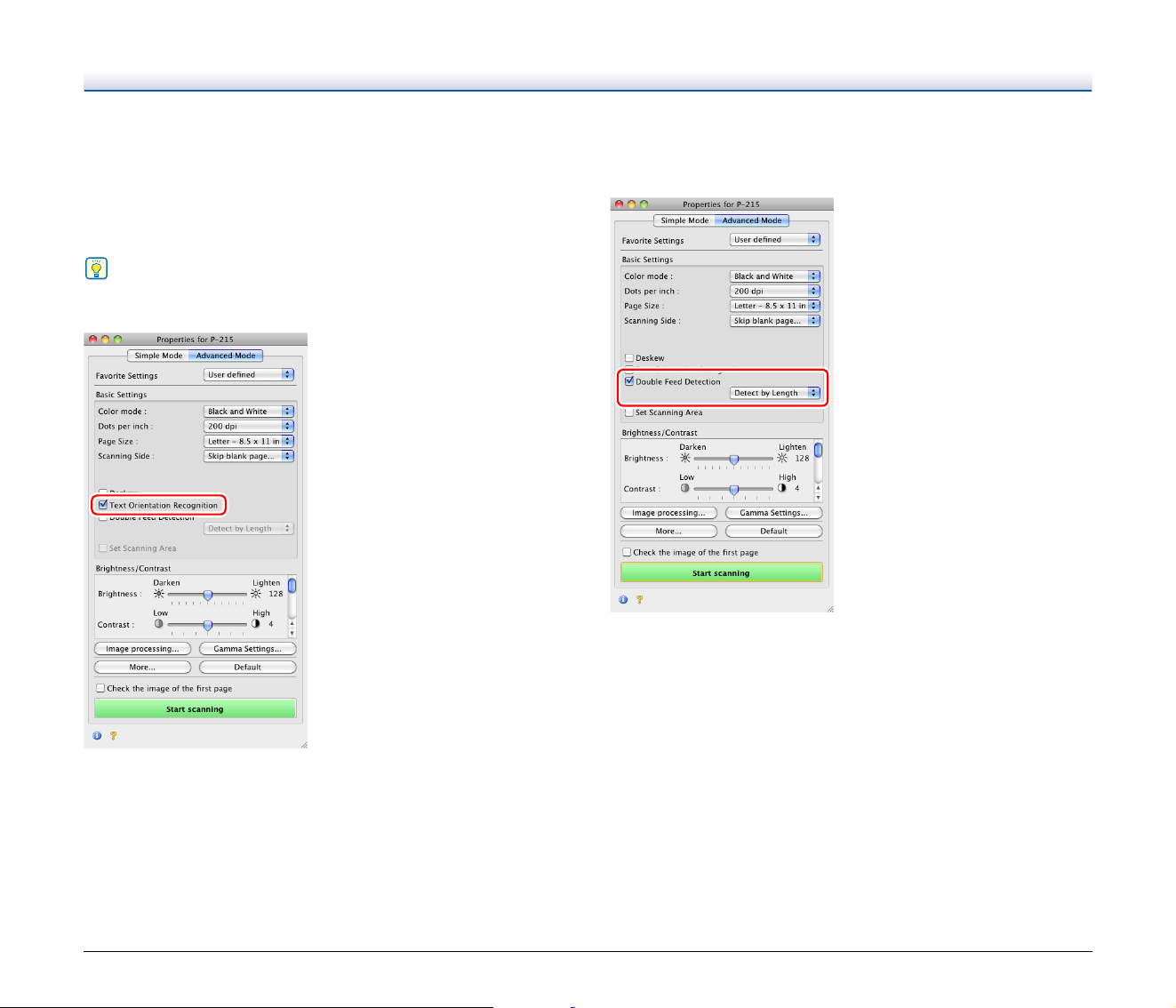The width and height of the screenshot is (1176, 1008).
Task: Click Brightness/Contrast scrollbar in left dialog
Action: click(292, 607)
